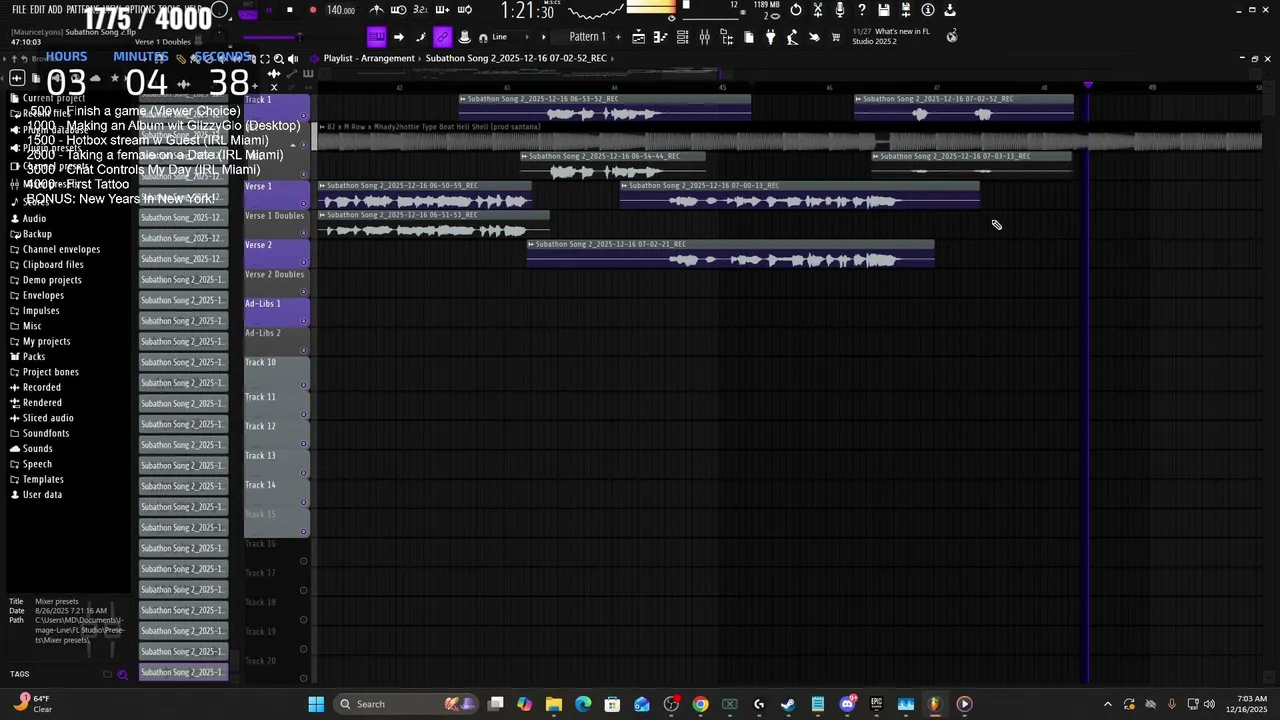Select the Verse 2 track header
Image resolution: width=1280 pixels, height=720 pixels.
click(x=276, y=252)
